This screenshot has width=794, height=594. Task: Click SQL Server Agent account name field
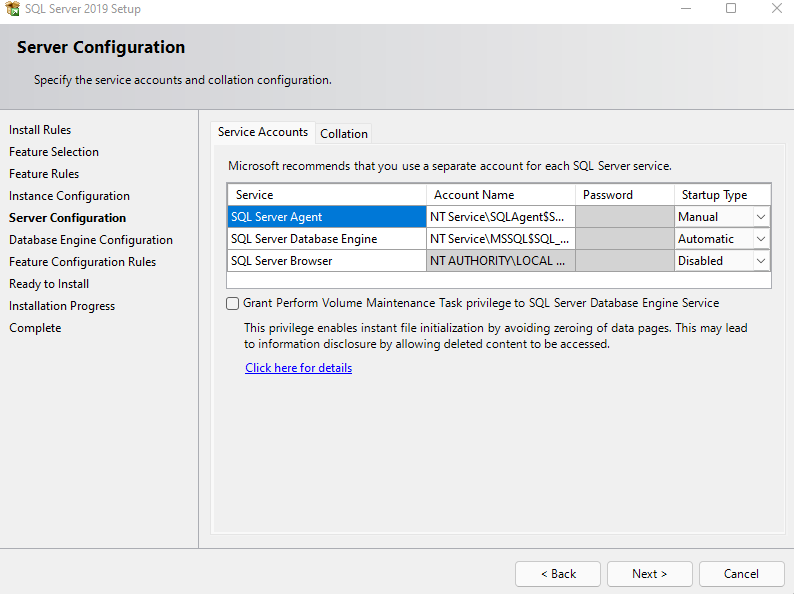(x=501, y=217)
